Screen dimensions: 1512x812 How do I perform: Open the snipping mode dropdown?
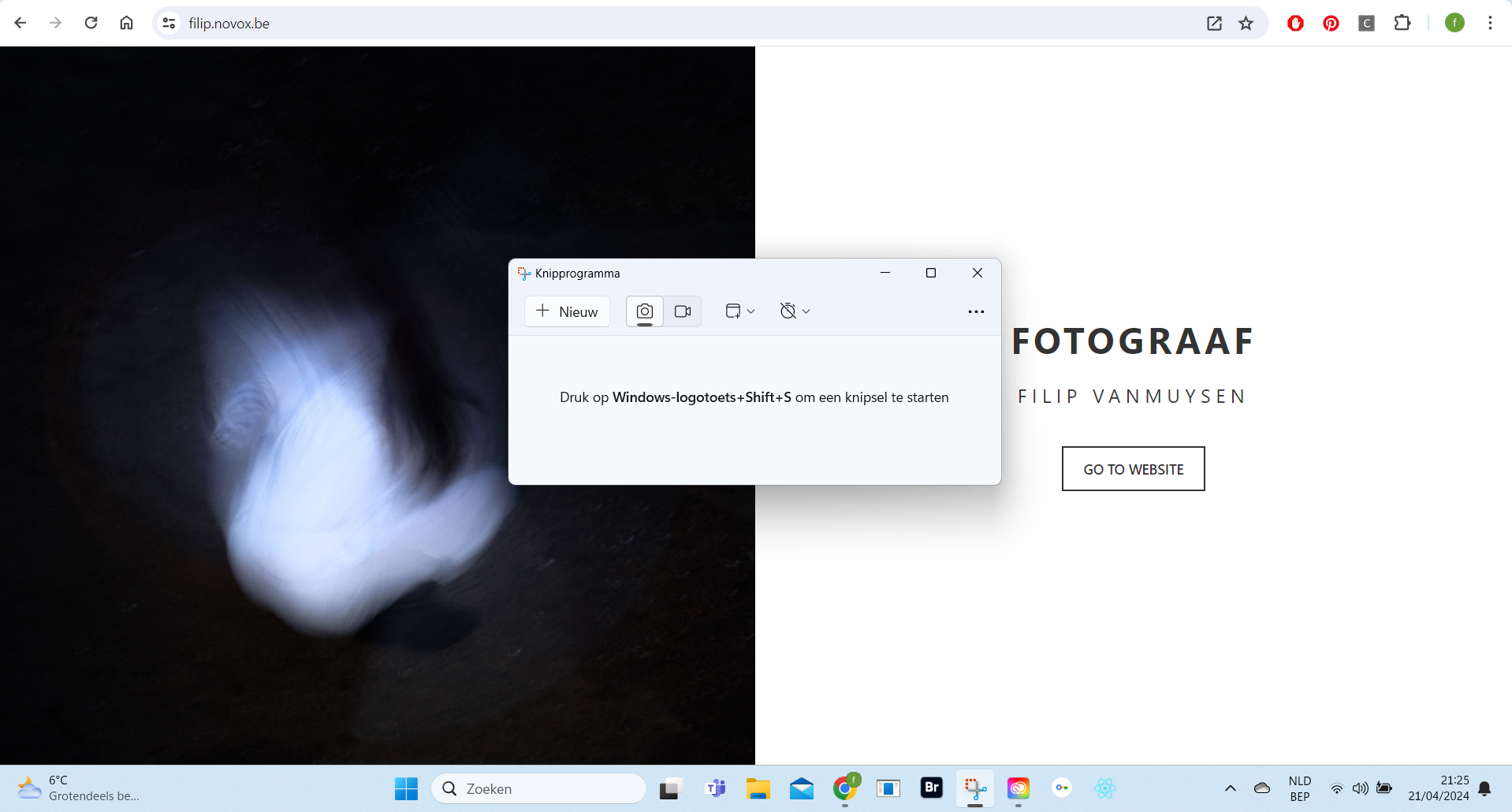pos(739,311)
